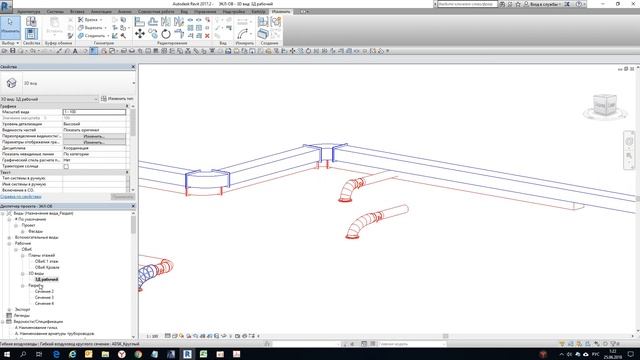Viewport: 640px width, 360px height.
Task: Click the Offset tool icon
Action: pos(153,22)
